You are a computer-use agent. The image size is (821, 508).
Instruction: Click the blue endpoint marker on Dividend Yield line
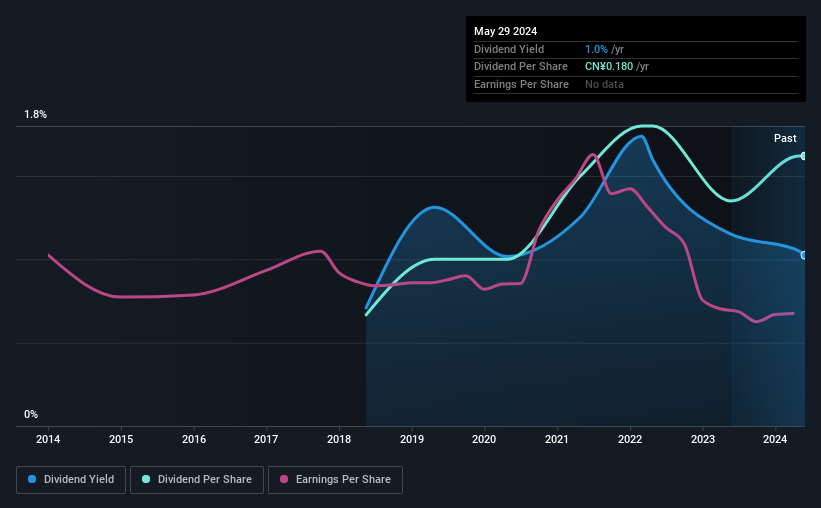(x=804, y=255)
